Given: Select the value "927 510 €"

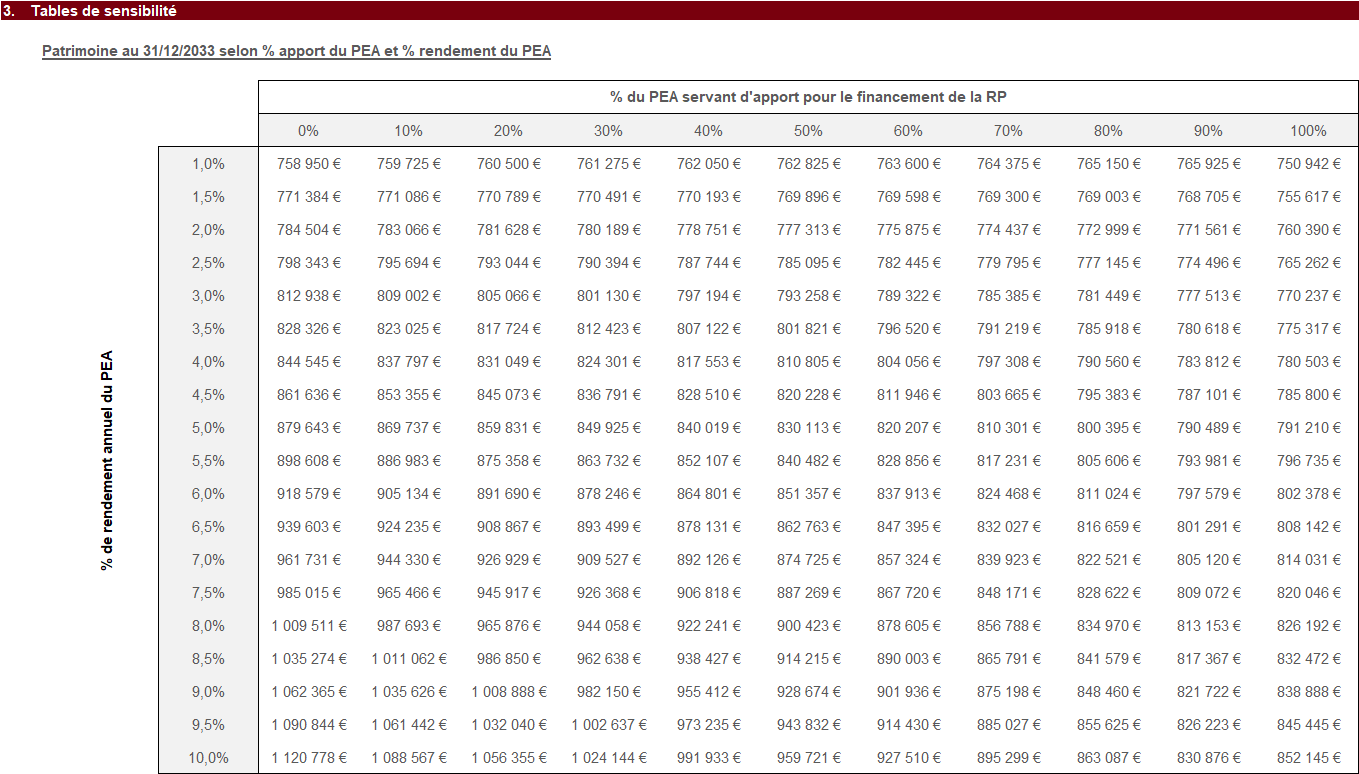Looking at the screenshot, I should point(908,758).
